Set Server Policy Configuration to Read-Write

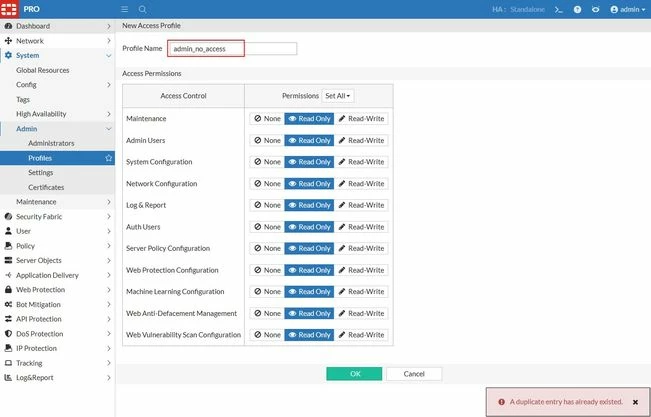point(361,248)
